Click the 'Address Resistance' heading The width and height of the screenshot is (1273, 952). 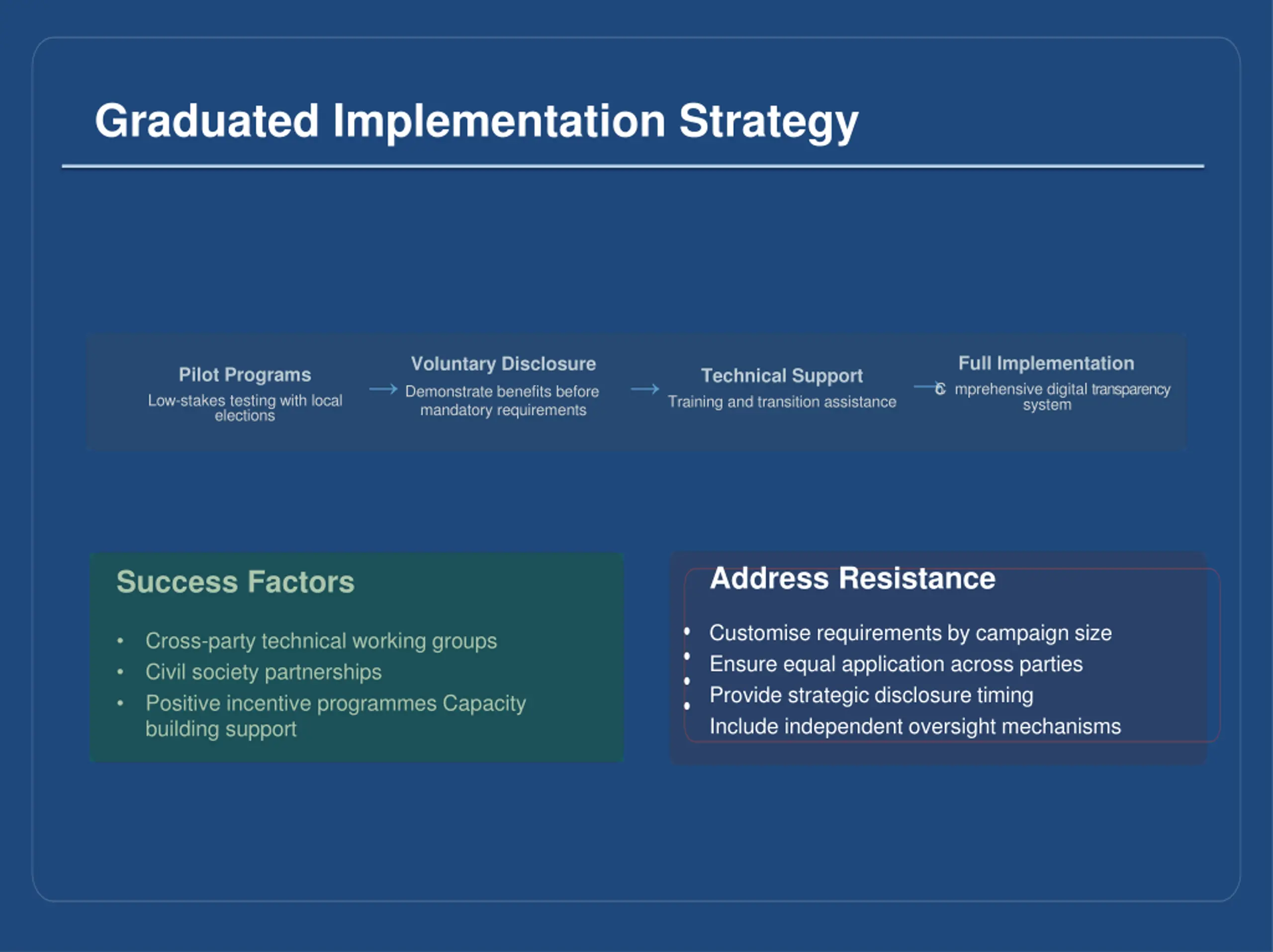pyautogui.click(x=853, y=578)
